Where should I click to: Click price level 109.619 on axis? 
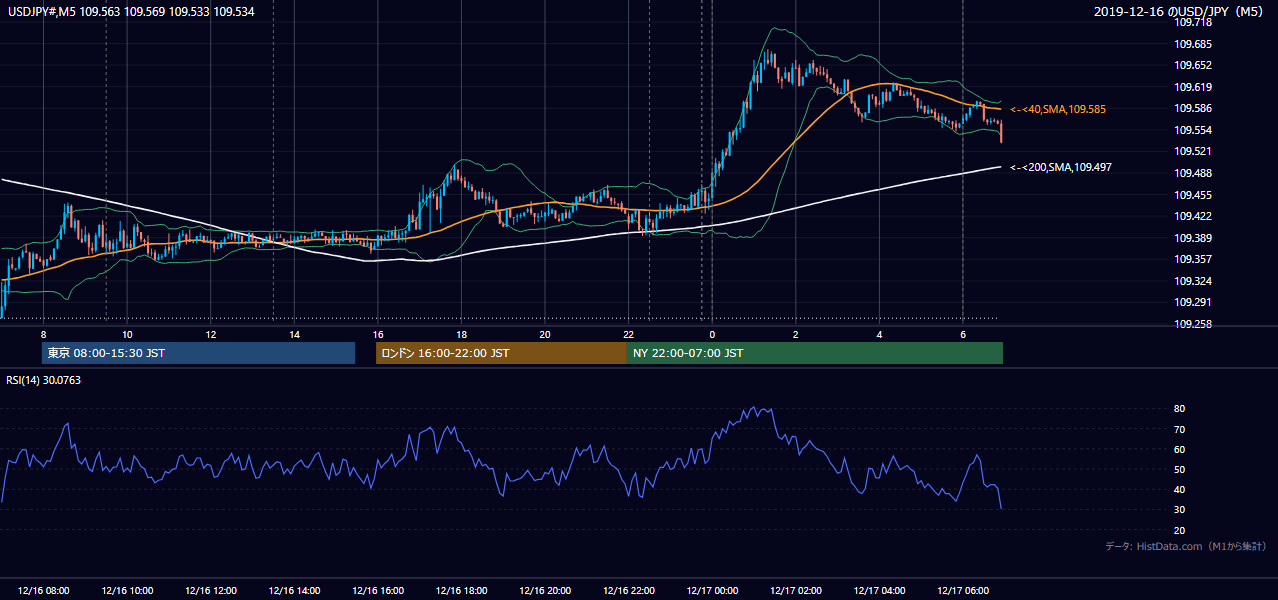pos(1193,87)
